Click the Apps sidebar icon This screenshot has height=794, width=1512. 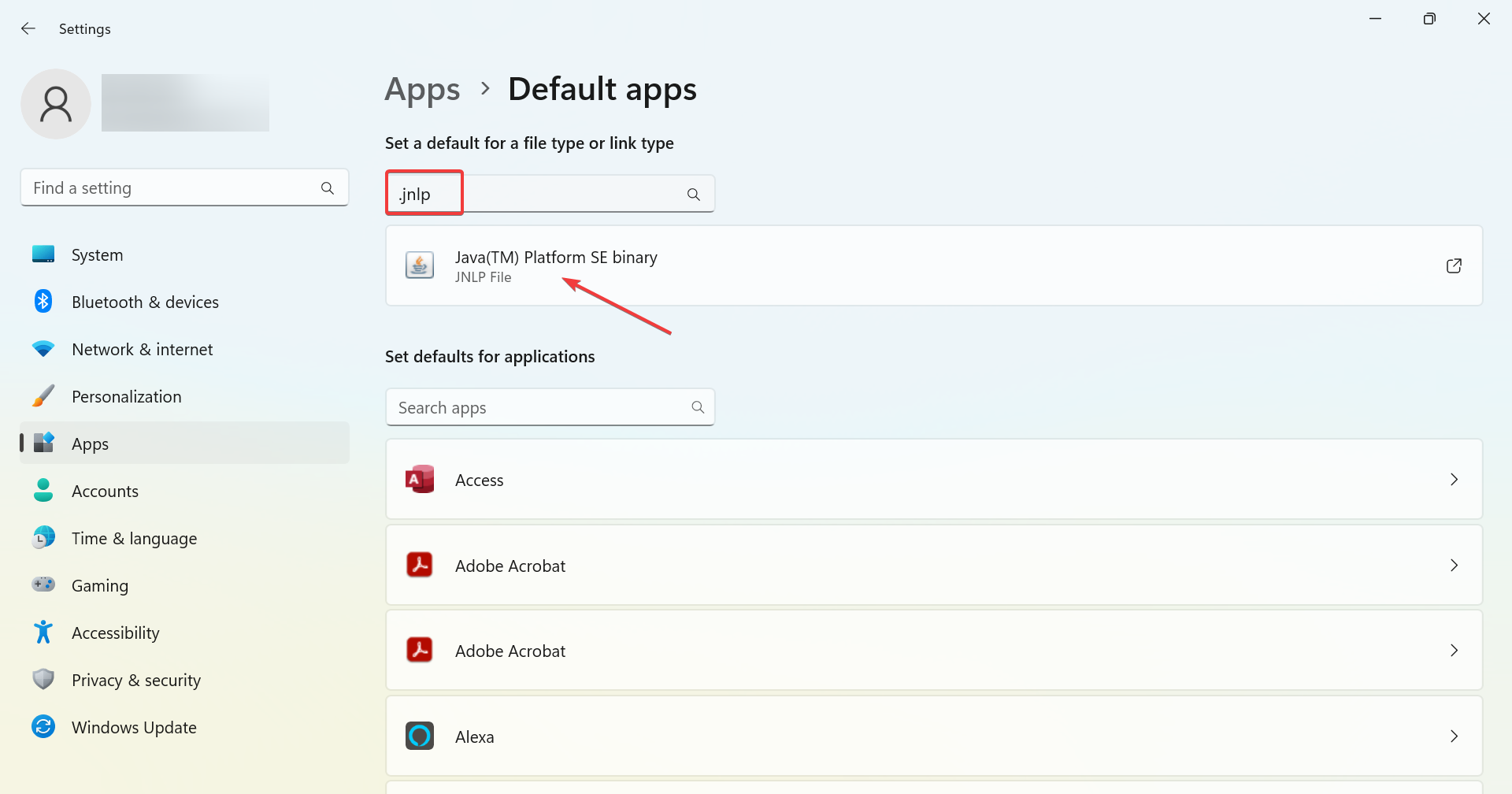click(44, 443)
